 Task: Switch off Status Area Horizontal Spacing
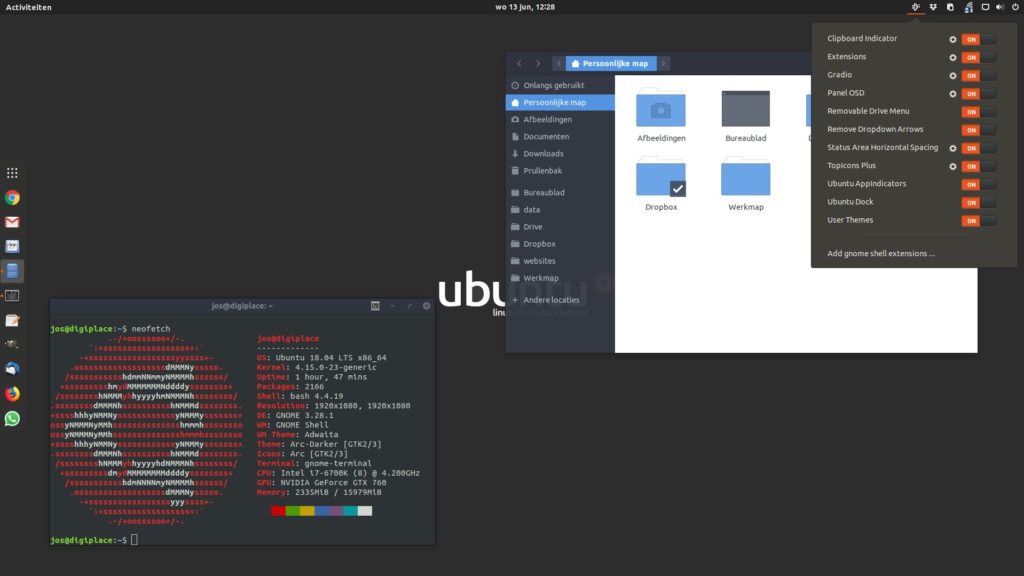tap(978, 148)
